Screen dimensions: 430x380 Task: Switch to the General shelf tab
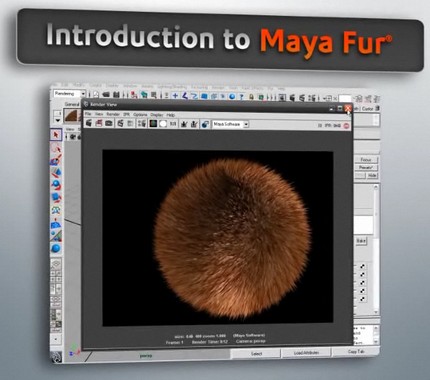72,104
